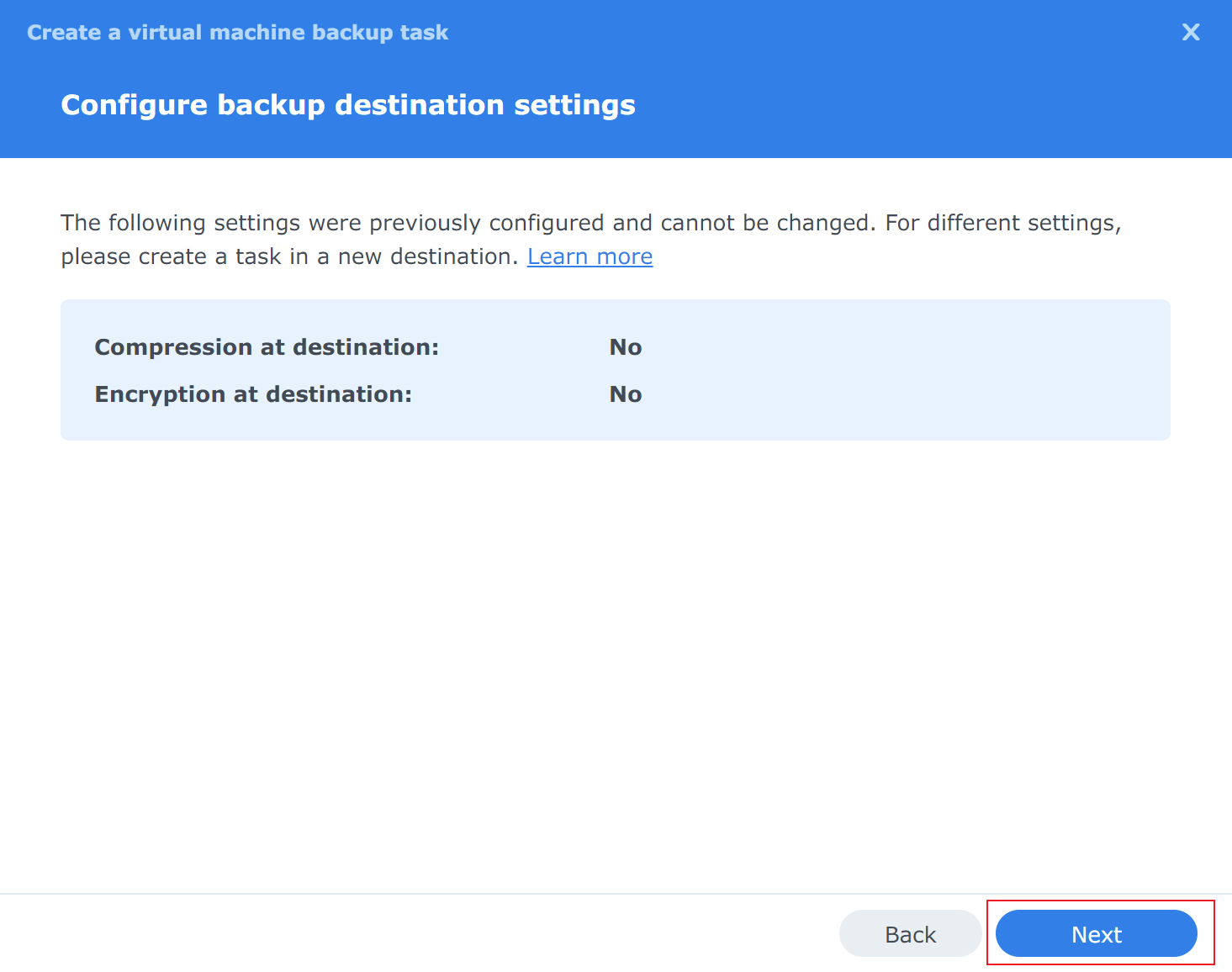Go back with the Back button
The width and height of the screenshot is (1232, 972).
tap(910, 934)
